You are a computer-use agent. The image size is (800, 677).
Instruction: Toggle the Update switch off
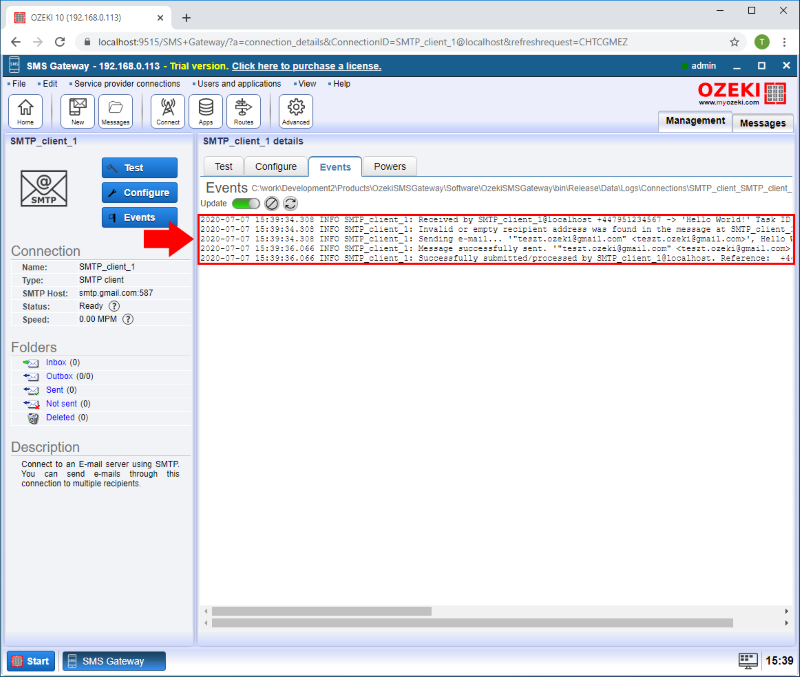click(x=246, y=204)
